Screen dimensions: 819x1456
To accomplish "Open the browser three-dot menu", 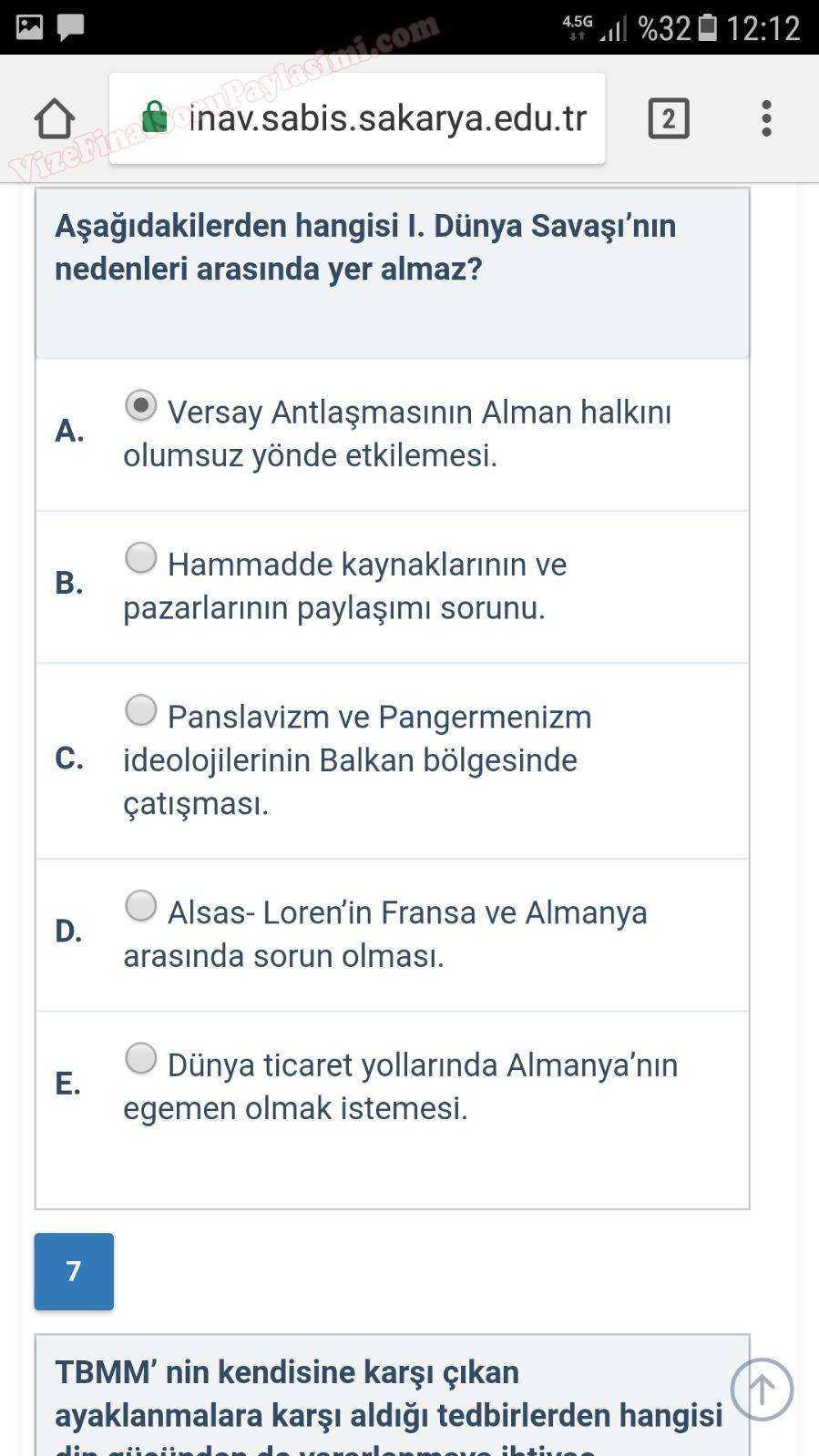I will click(766, 118).
